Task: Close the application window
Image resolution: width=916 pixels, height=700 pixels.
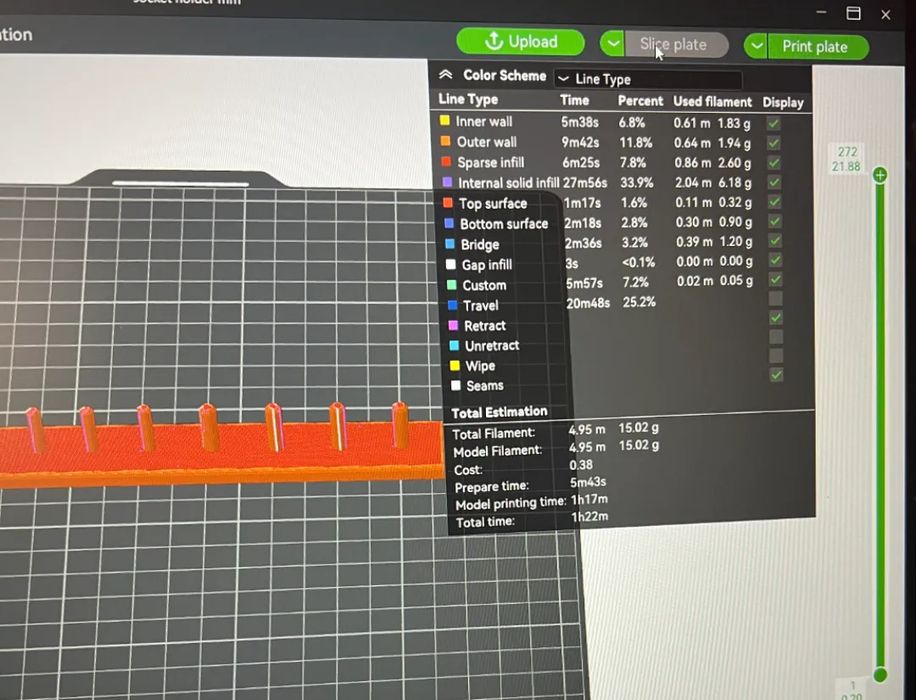Action: point(886,15)
